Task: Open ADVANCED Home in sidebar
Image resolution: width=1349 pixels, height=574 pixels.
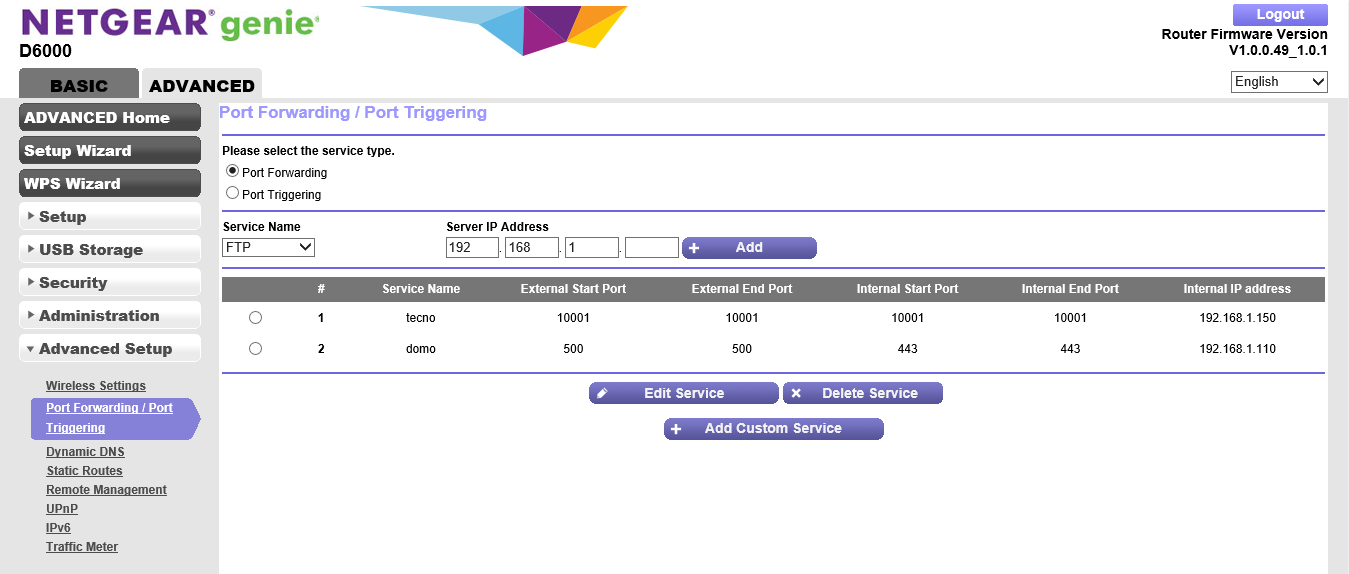Action: (x=110, y=118)
